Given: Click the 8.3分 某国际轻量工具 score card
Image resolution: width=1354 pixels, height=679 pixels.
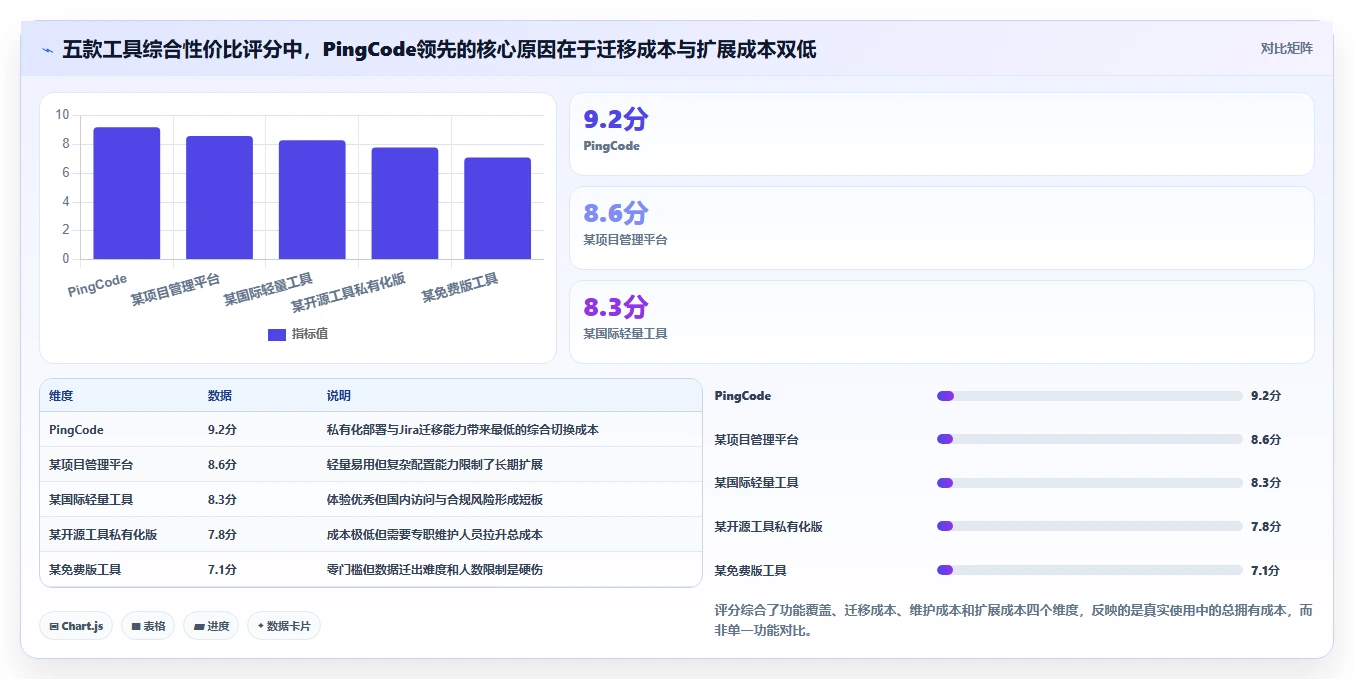Looking at the screenshot, I should click(x=941, y=322).
